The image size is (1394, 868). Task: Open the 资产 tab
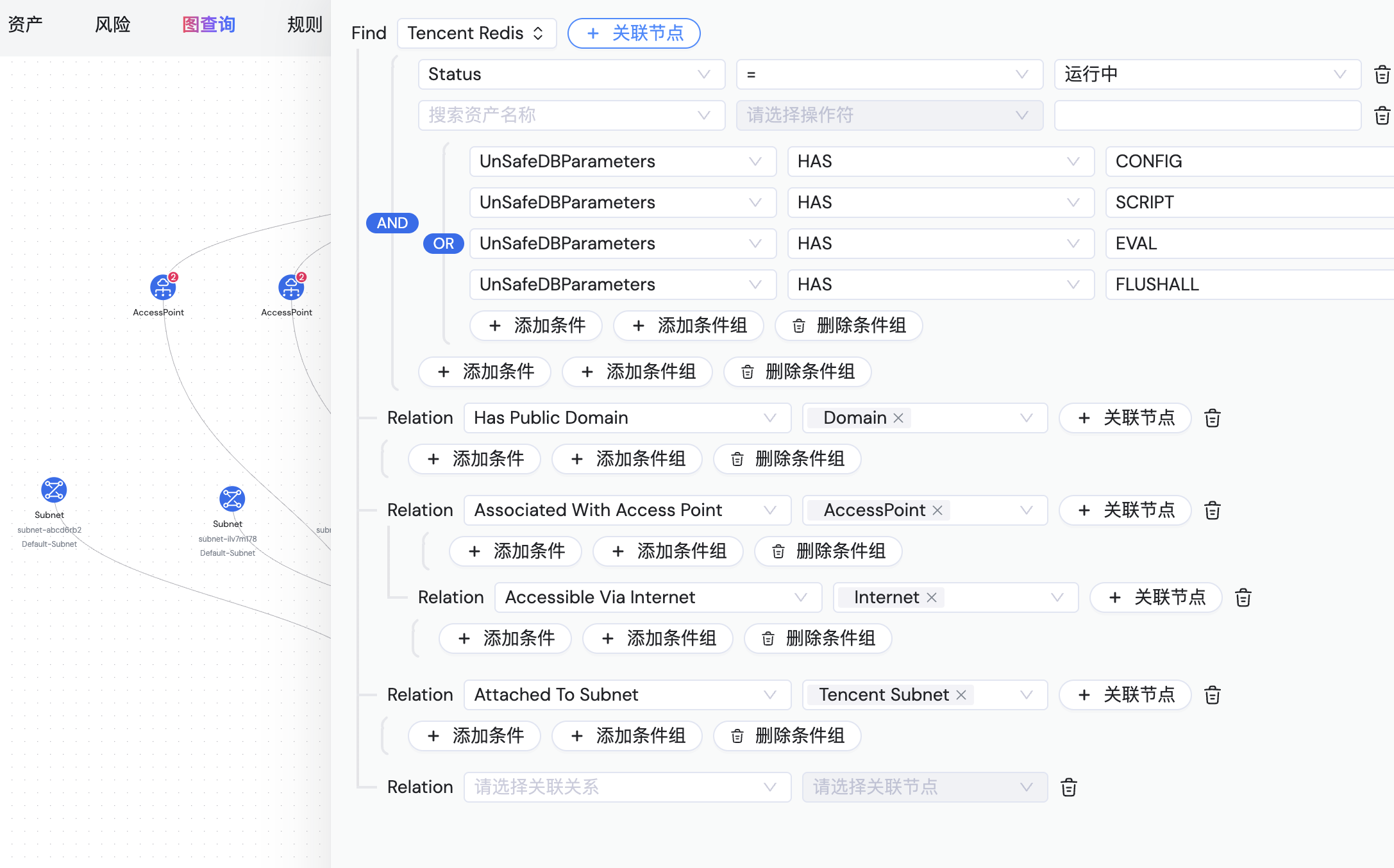click(26, 24)
